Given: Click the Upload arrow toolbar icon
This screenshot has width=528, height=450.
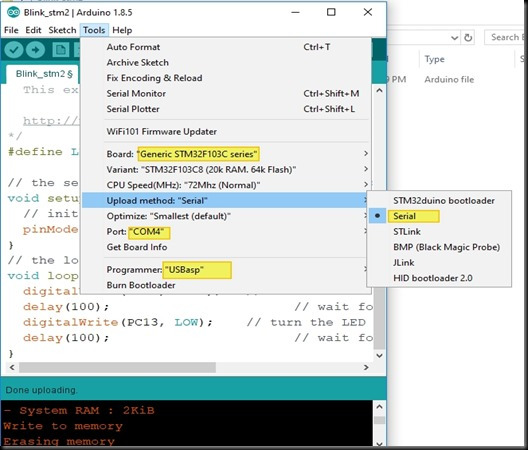Looking at the screenshot, I should [35, 50].
